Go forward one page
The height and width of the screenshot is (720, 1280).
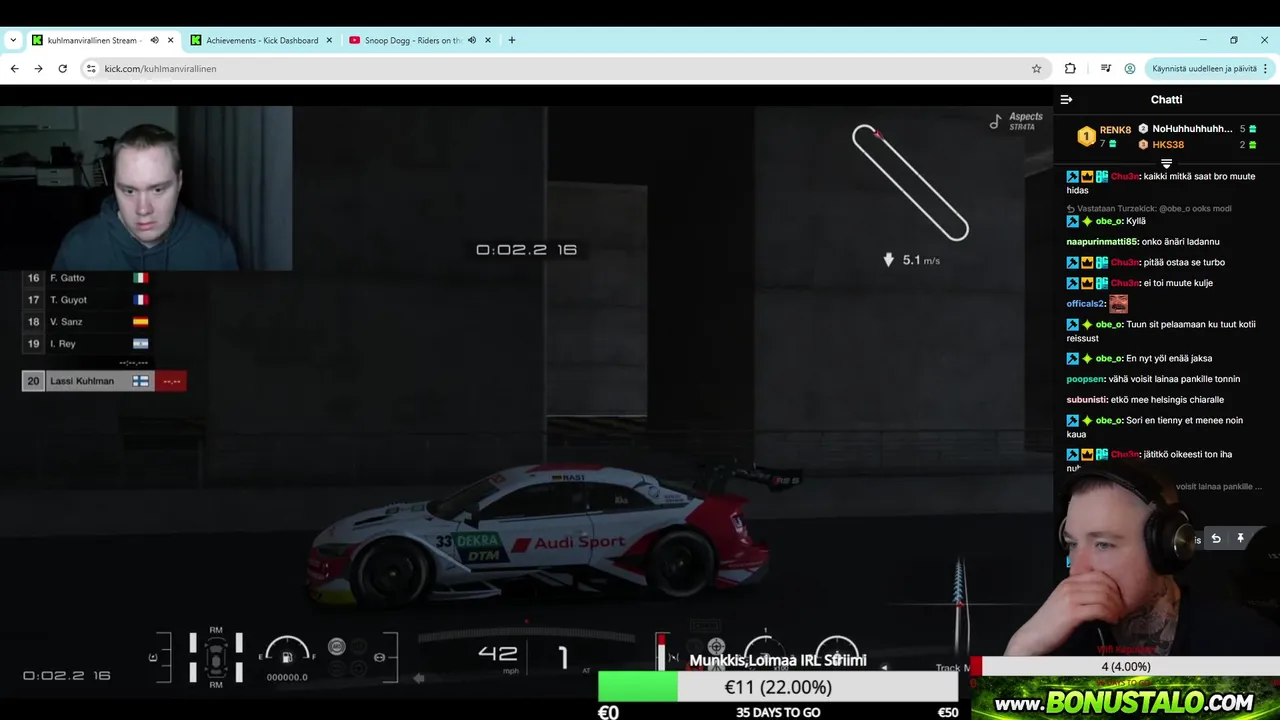(38, 68)
